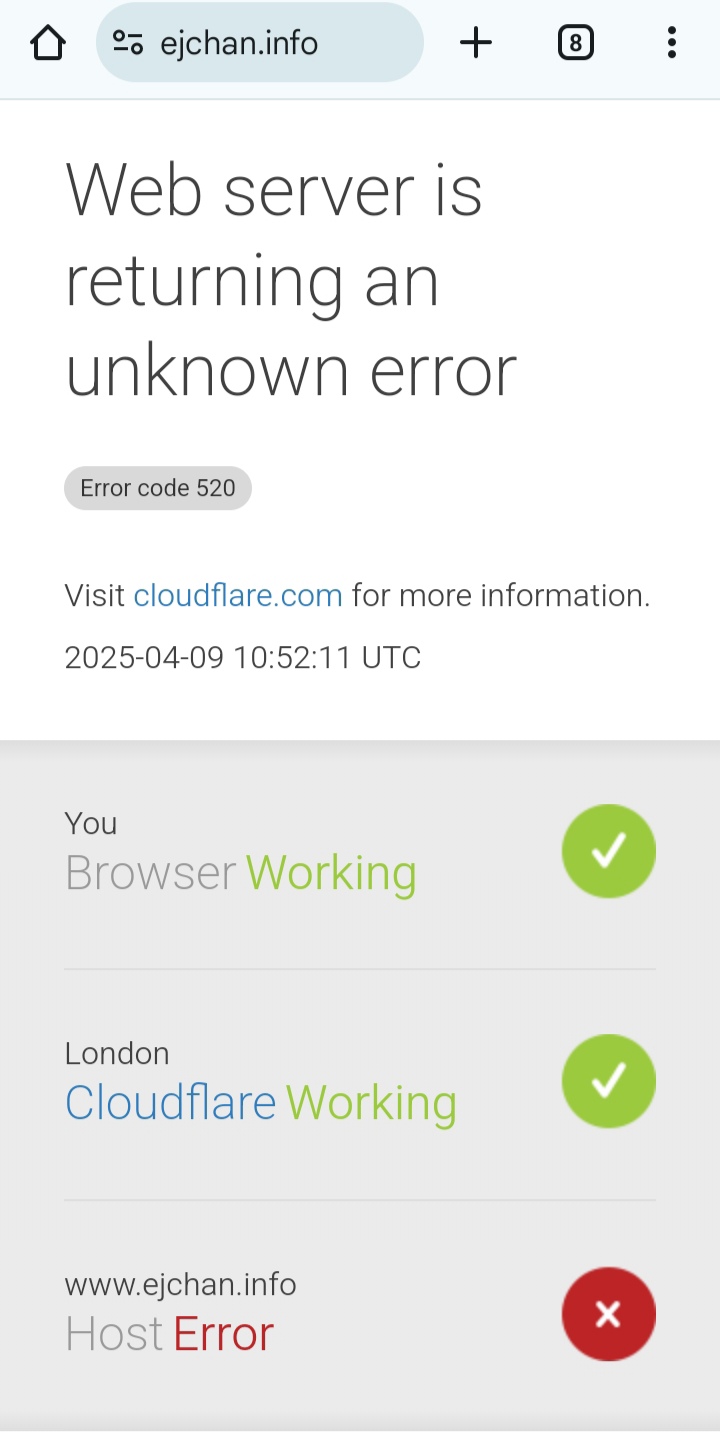The height and width of the screenshot is (1432, 720).
Task: Open tab switcher showing 8 tabs
Action: click(x=575, y=43)
